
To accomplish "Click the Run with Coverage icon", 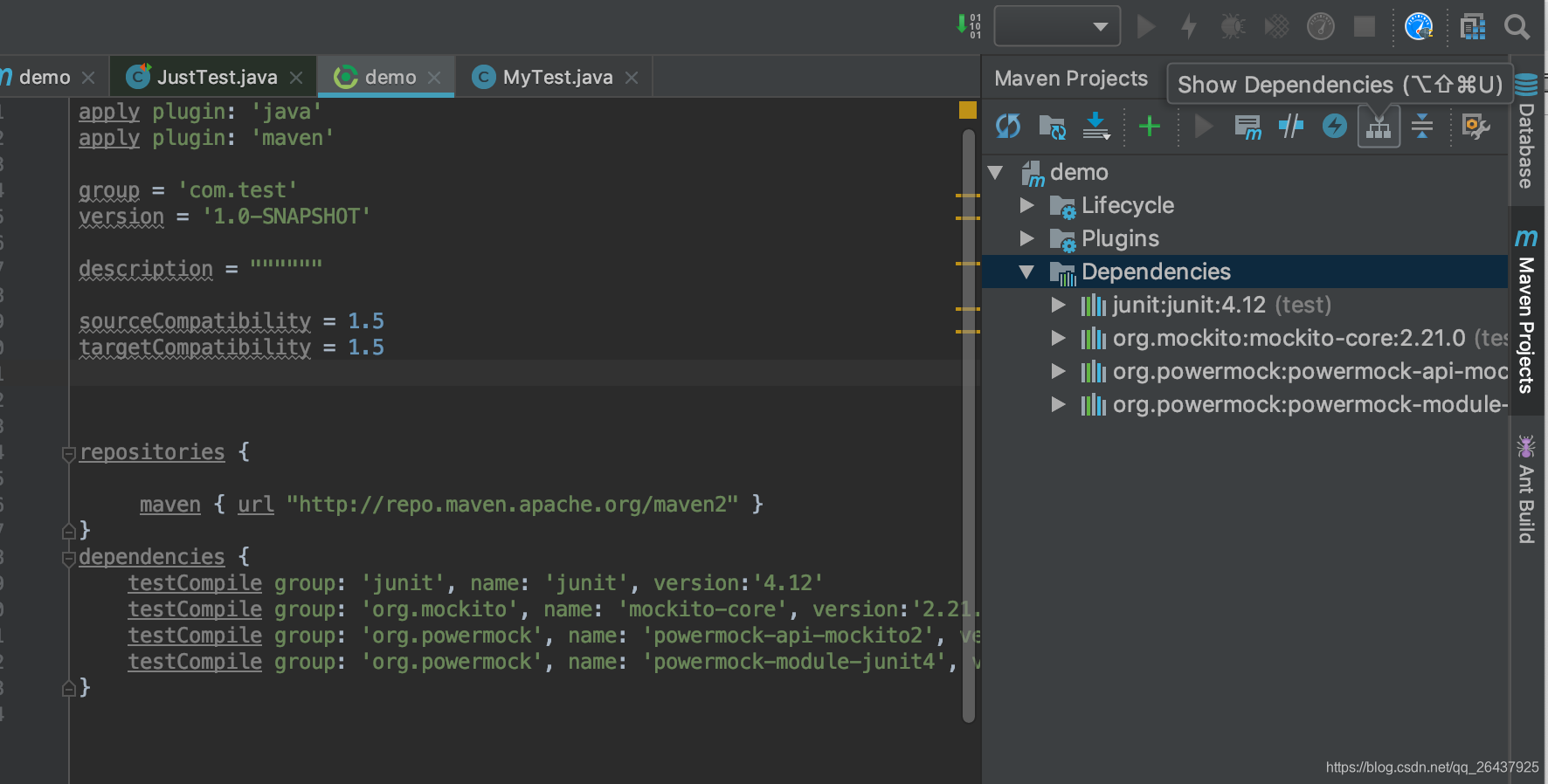I will point(1276,26).
